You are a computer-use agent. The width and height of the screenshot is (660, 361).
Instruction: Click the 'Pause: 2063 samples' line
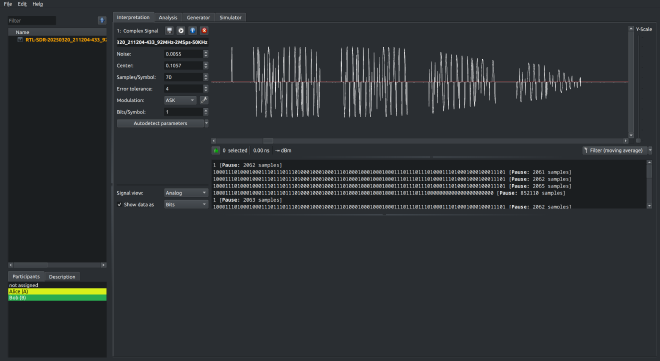click(x=248, y=200)
